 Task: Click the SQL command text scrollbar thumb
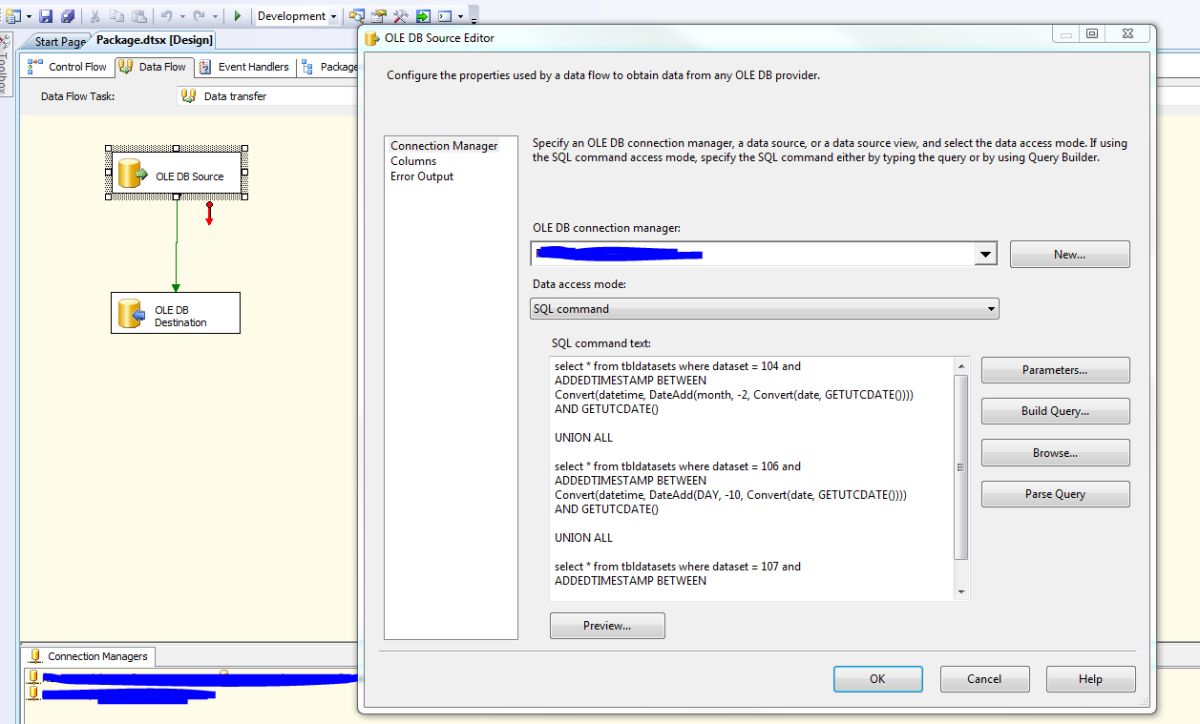tap(961, 466)
